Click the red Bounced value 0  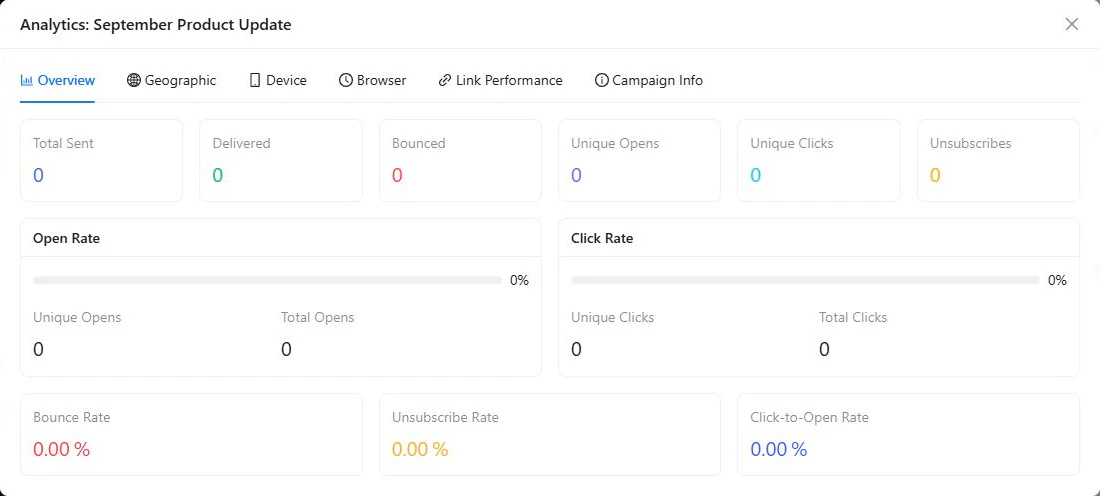point(397,175)
